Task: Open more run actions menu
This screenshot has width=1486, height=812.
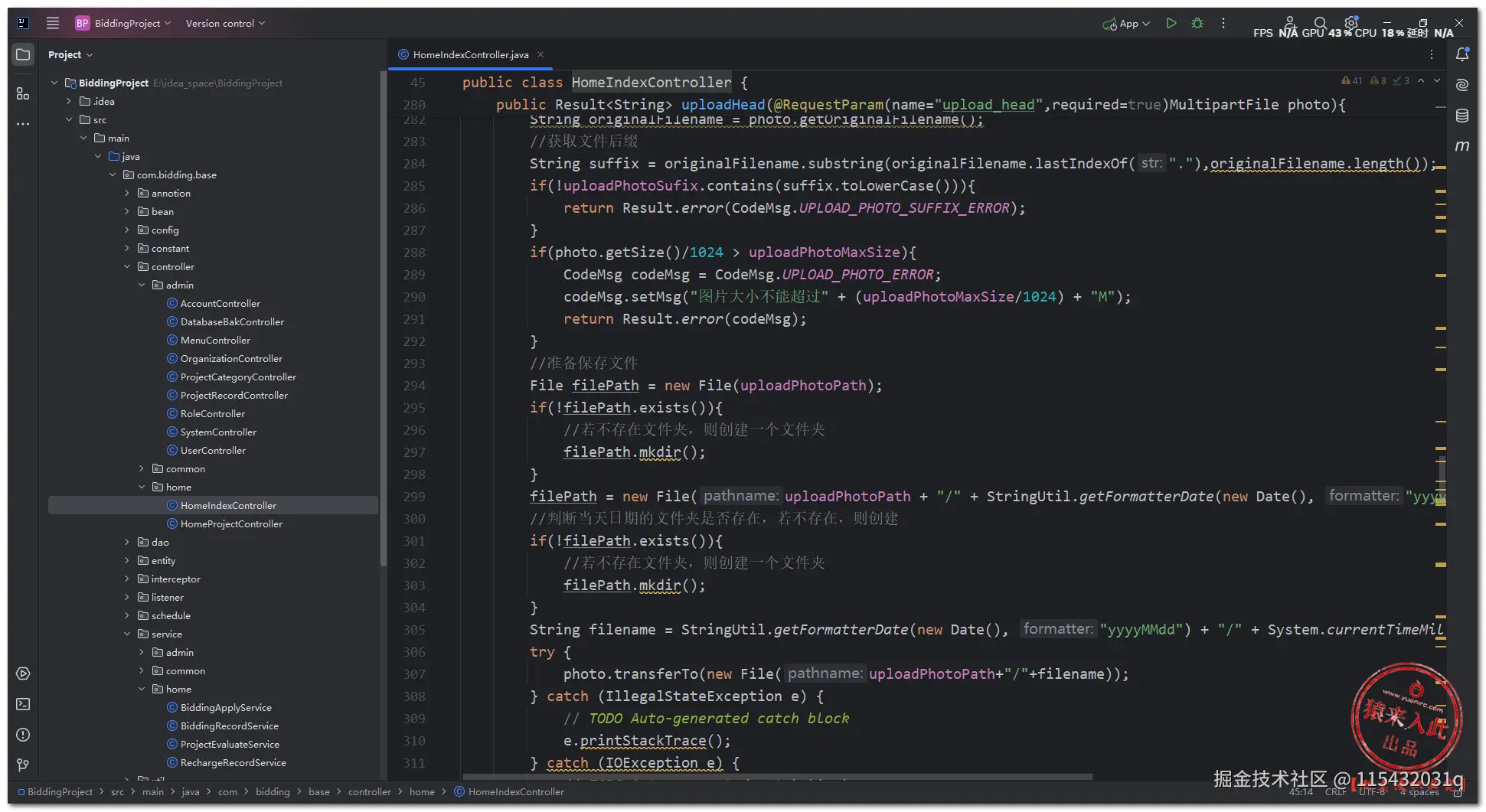Action: point(1223,23)
